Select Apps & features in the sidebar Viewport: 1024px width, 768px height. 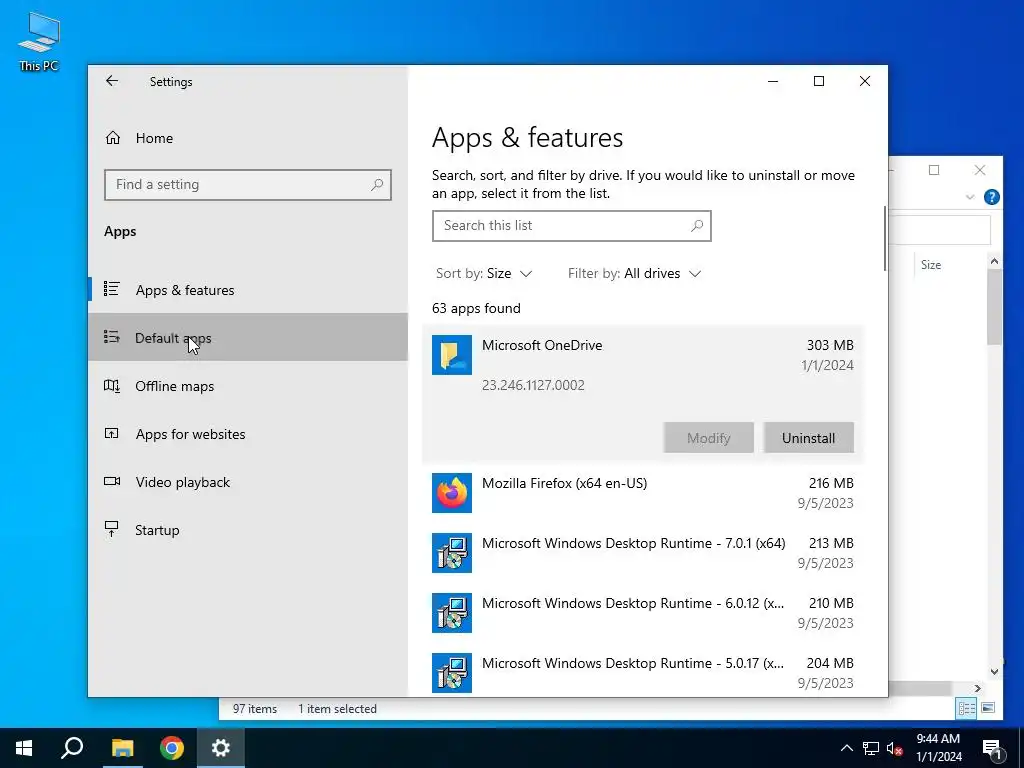248,290
